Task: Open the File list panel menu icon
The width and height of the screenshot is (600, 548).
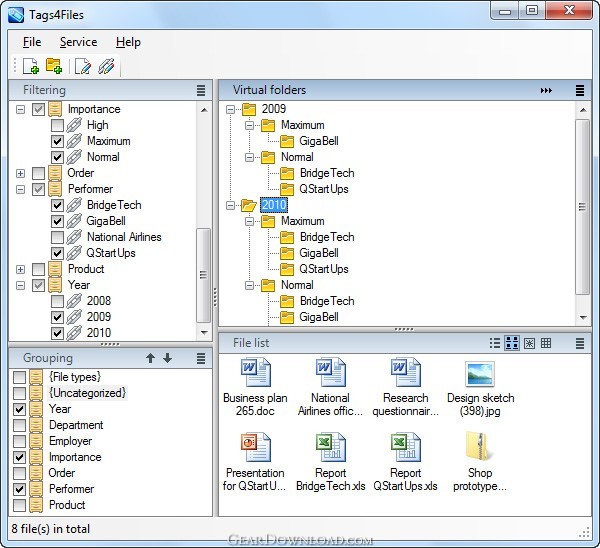Action: tap(580, 343)
